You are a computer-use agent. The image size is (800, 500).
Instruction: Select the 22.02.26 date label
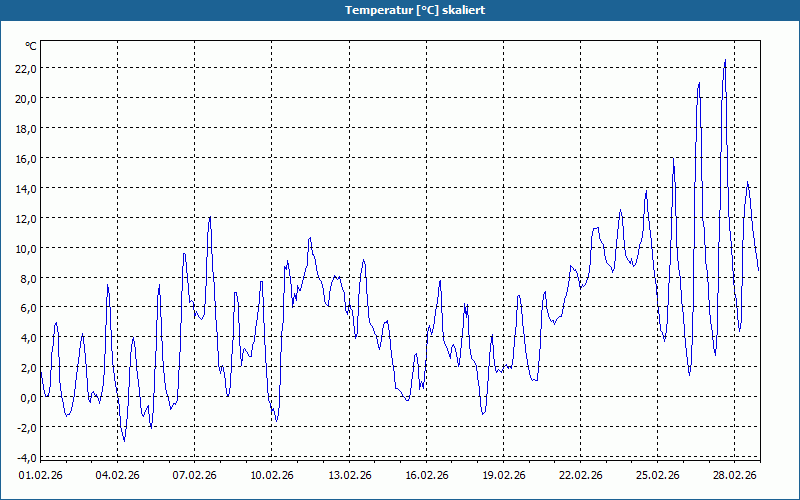click(x=581, y=476)
